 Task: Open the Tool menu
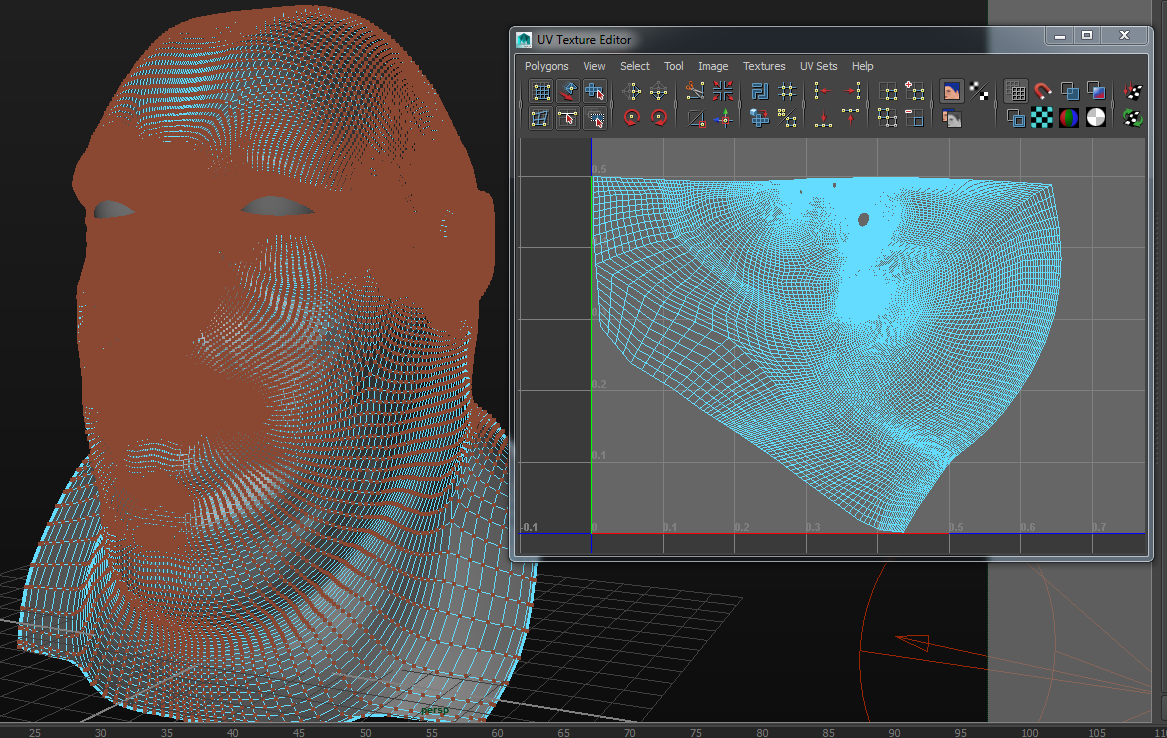pyautogui.click(x=674, y=66)
